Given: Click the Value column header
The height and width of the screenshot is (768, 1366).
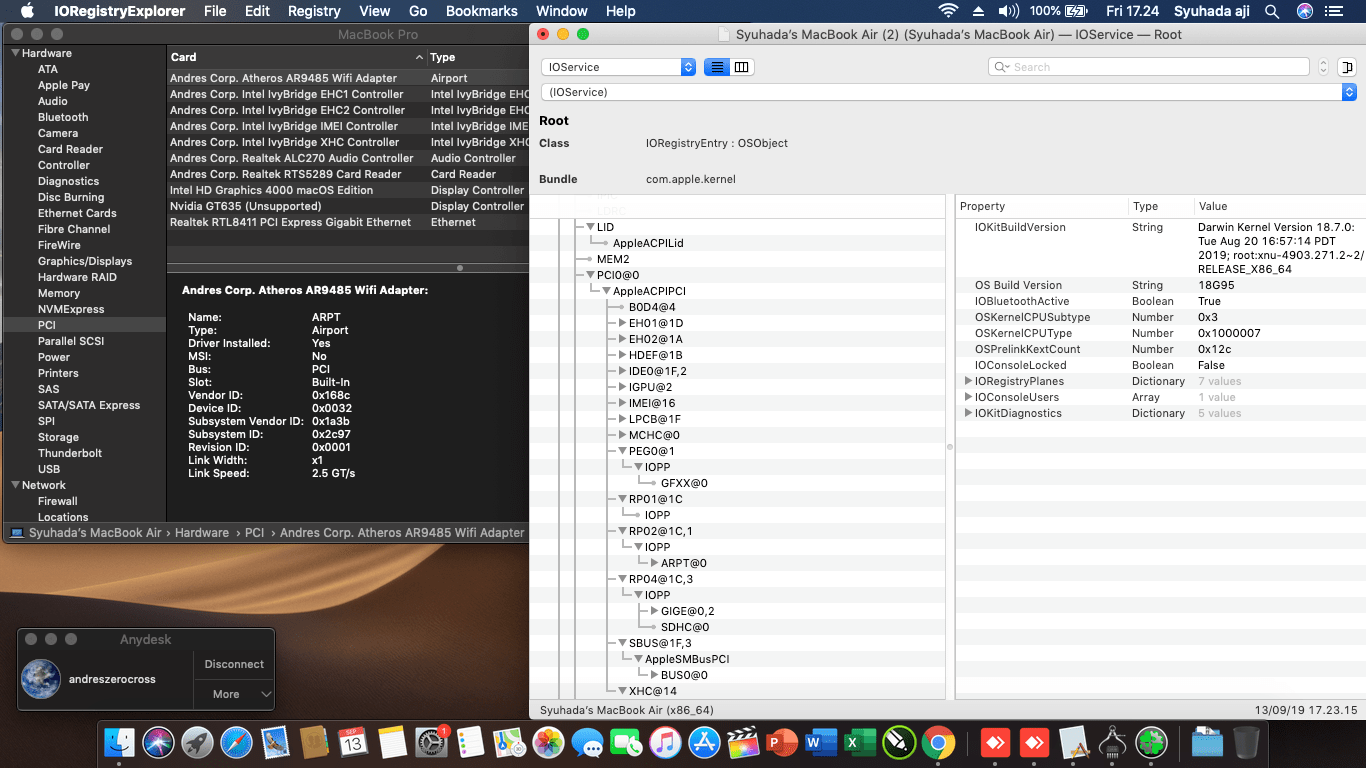Looking at the screenshot, I should coord(1279,206).
